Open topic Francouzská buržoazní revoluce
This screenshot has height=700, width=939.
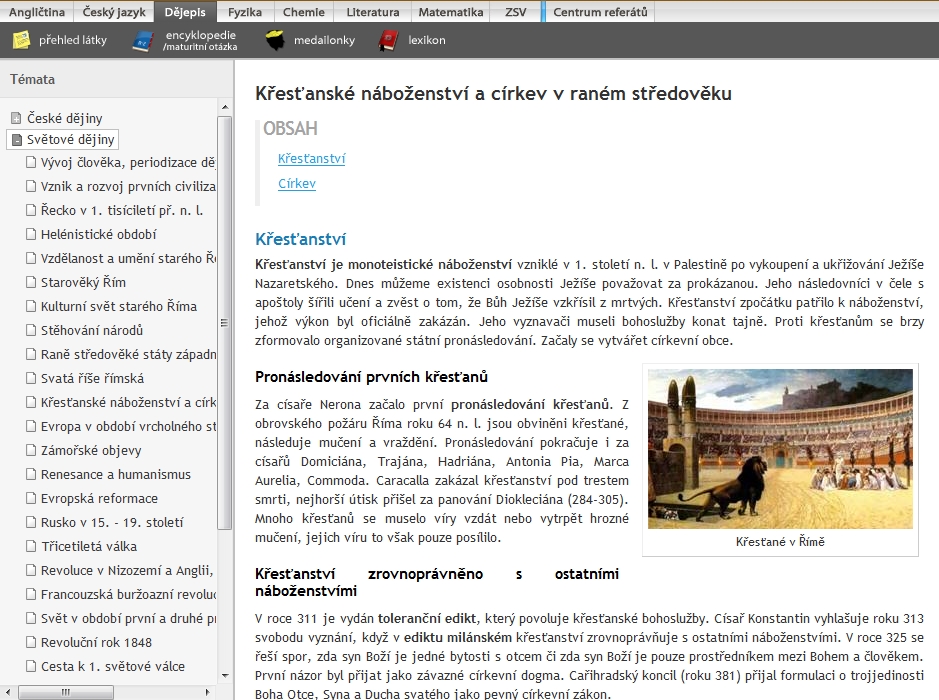pos(128,594)
